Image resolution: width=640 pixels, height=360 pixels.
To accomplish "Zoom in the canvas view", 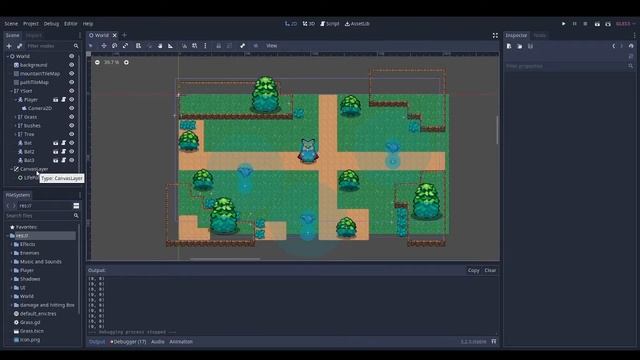I will 126,62.
